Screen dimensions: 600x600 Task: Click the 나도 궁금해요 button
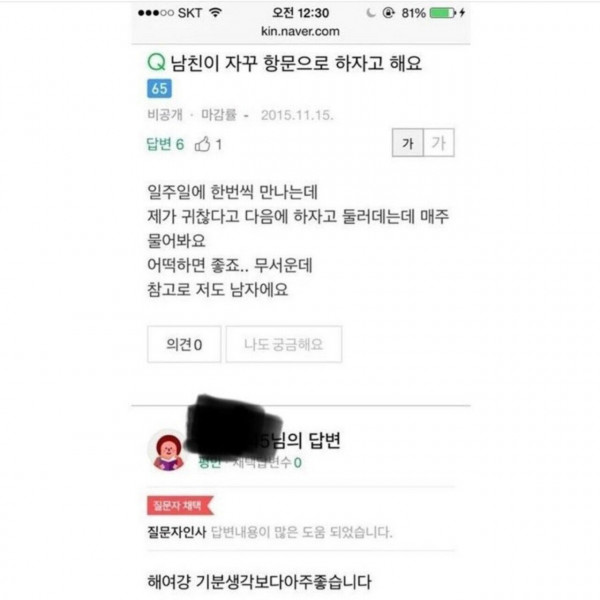pos(284,344)
